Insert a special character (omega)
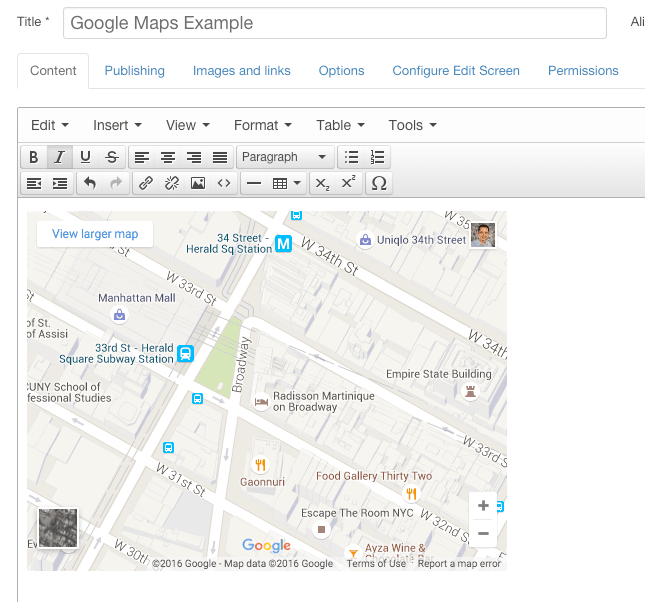645x602 pixels. [379, 183]
